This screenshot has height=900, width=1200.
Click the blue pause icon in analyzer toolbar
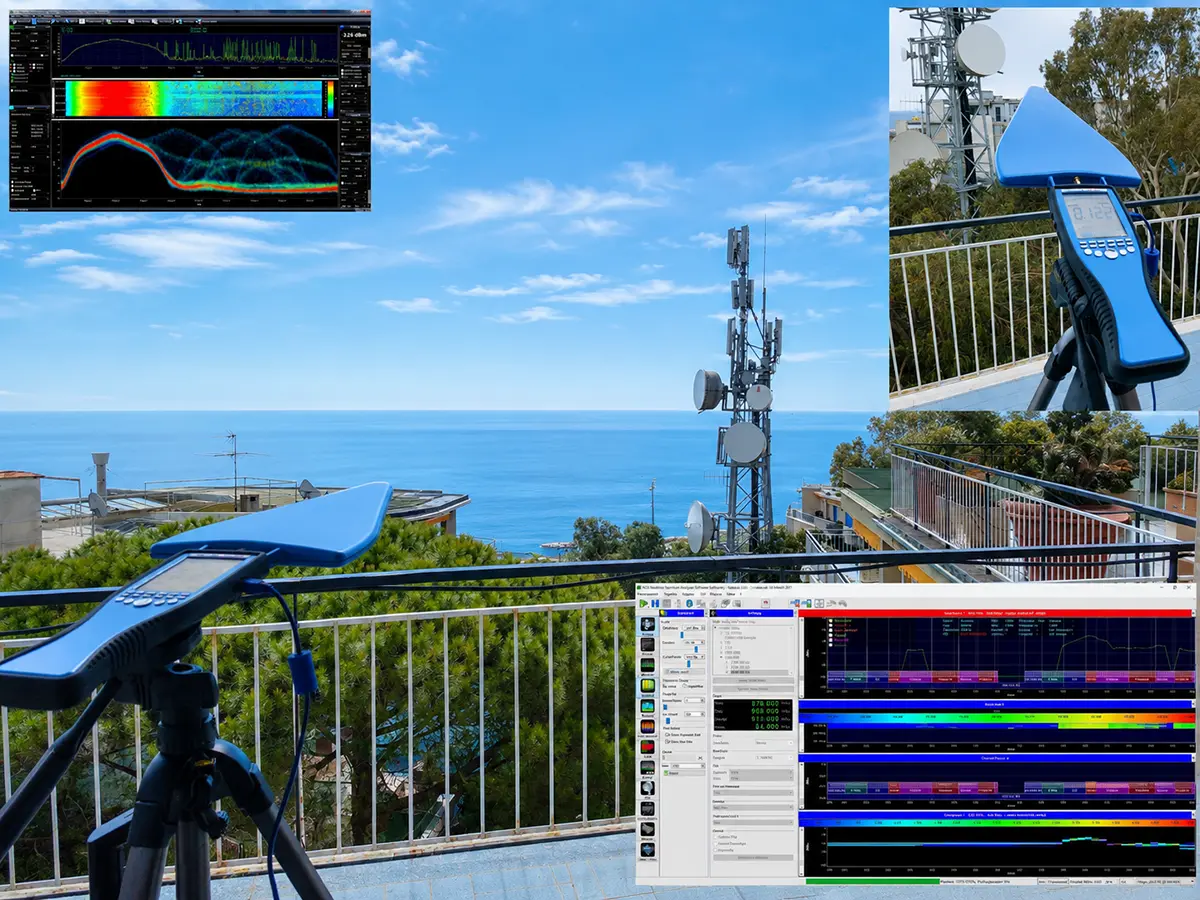click(x=655, y=603)
